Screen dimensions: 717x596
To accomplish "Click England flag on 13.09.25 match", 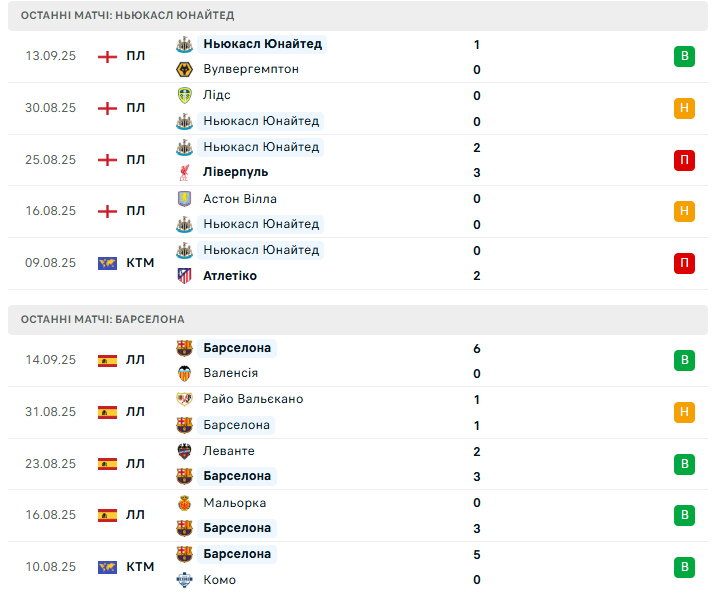I will pos(107,57).
